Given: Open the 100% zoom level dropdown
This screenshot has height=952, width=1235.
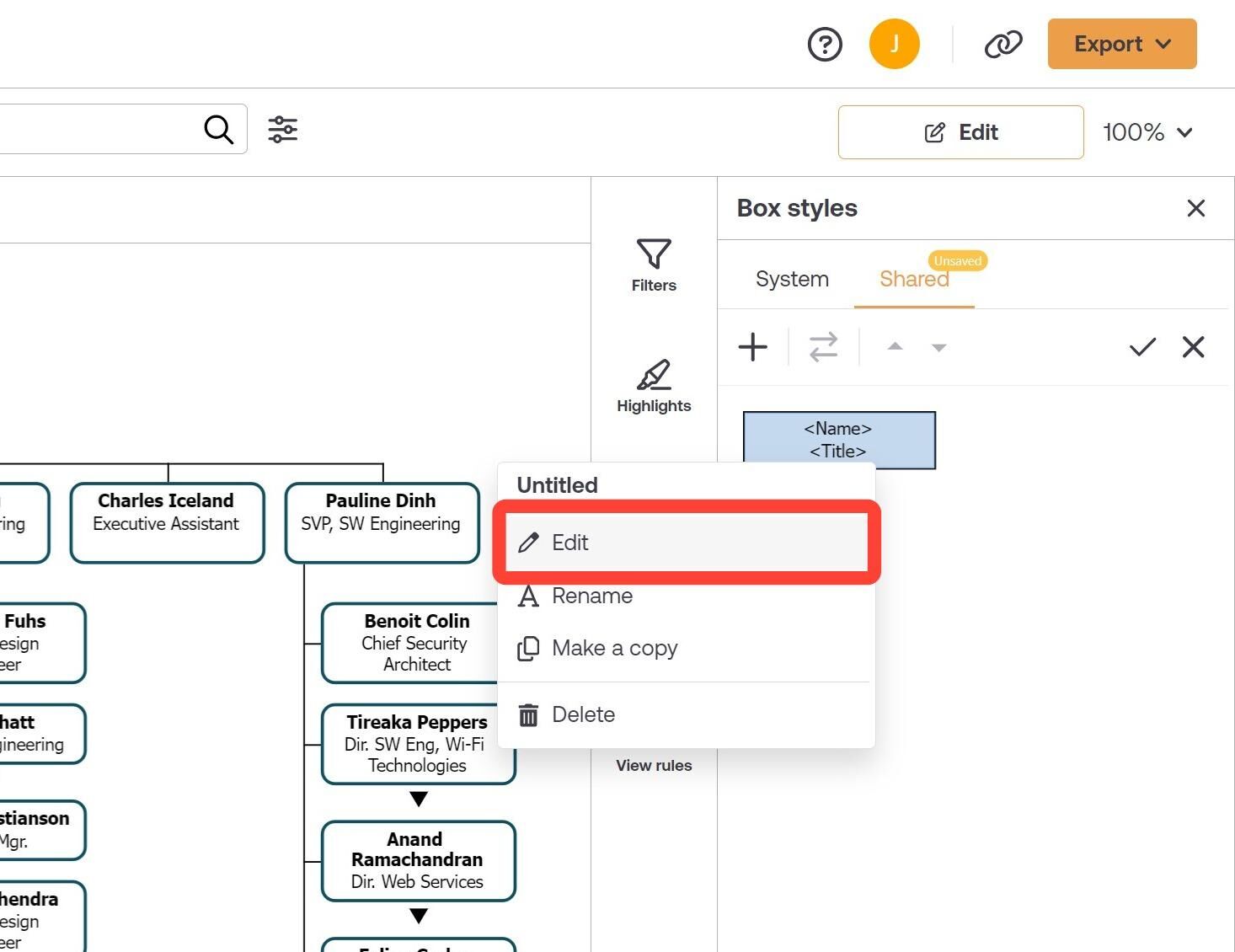Looking at the screenshot, I should point(1149,131).
